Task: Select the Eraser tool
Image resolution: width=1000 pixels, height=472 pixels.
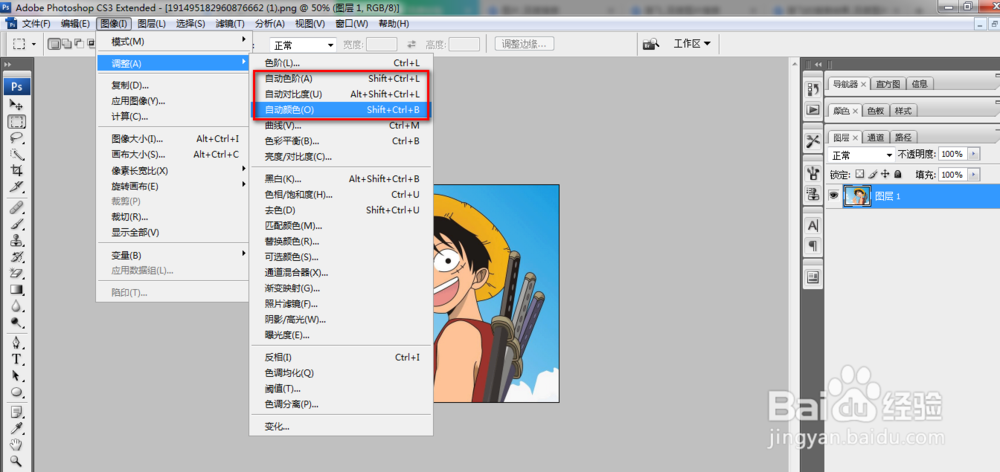Action: (x=17, y=274)
